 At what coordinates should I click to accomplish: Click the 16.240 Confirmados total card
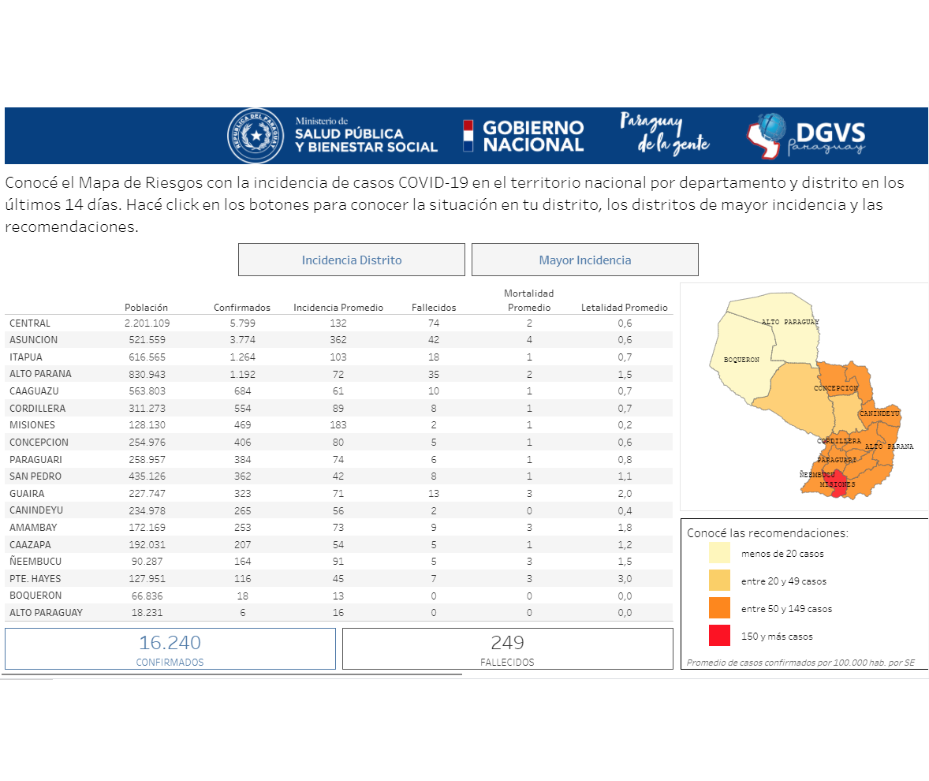tap(170, 648)
